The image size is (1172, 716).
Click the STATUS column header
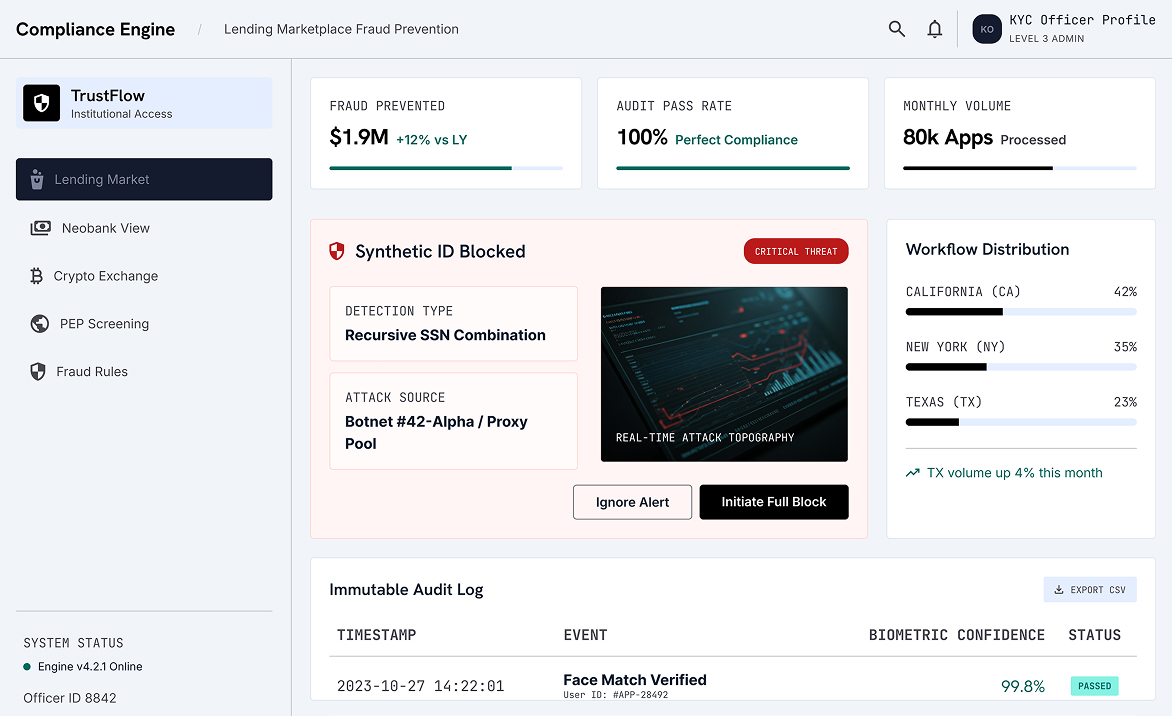coord(1094,635)
